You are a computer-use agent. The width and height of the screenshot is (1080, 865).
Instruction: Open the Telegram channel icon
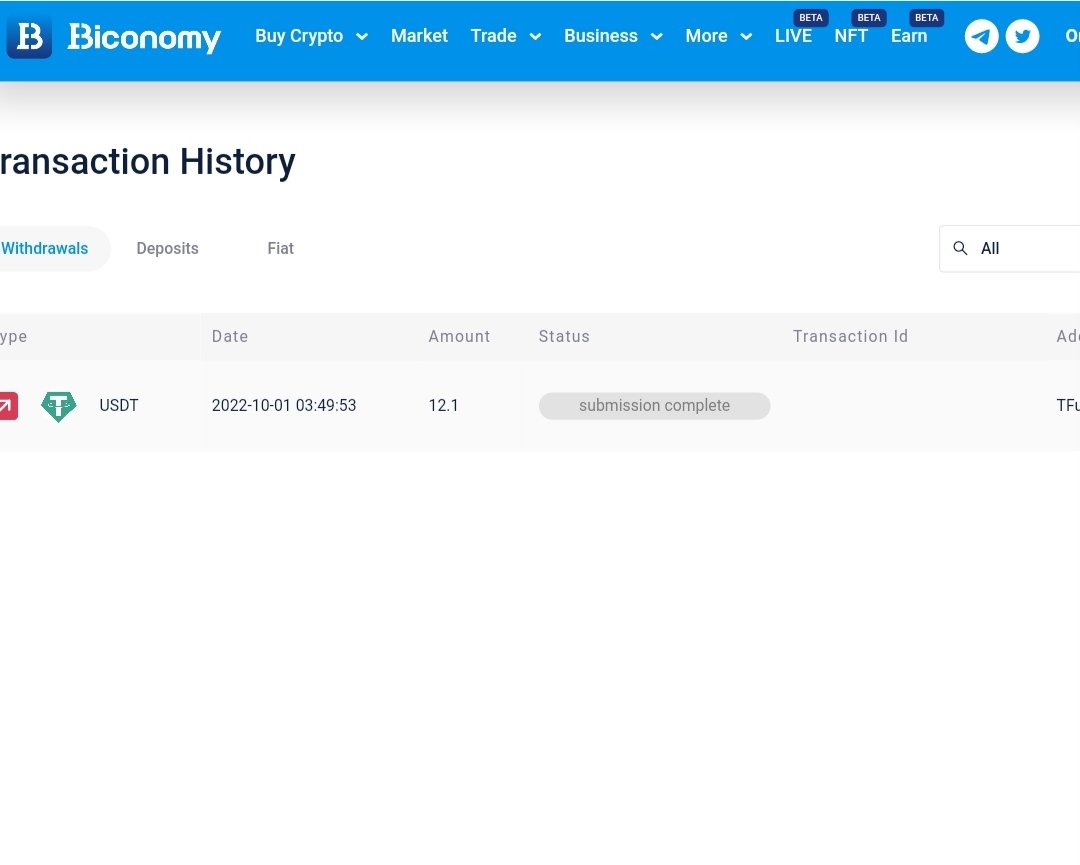[982, 37]
